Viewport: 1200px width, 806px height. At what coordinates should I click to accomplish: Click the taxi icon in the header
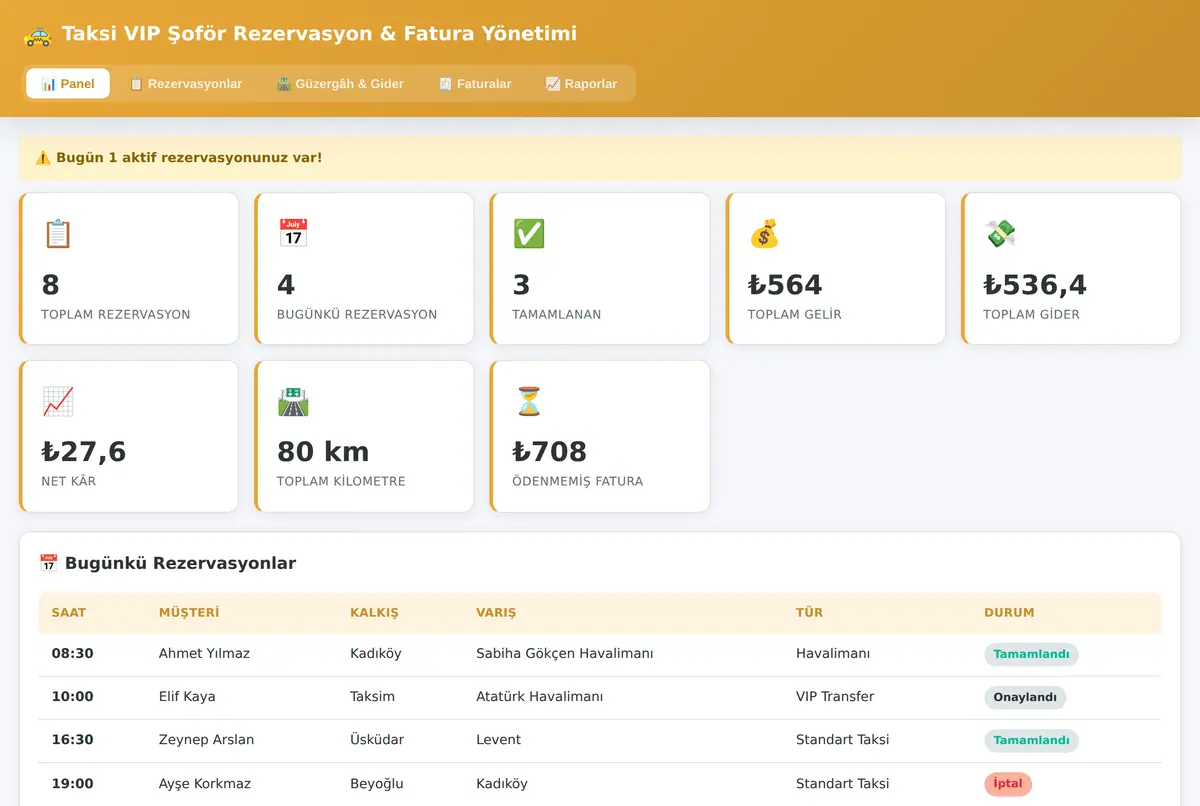pos(37,35)
